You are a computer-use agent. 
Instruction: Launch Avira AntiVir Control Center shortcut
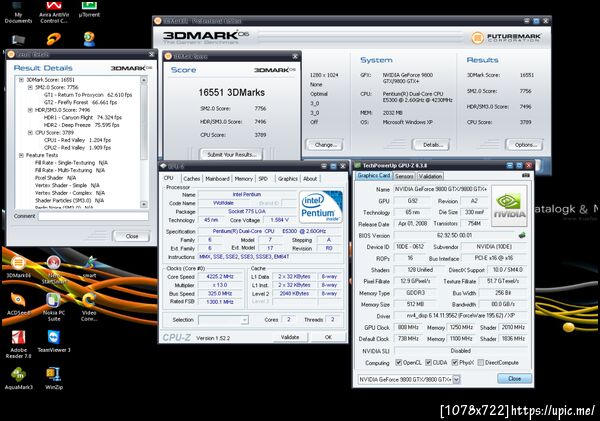54,12
